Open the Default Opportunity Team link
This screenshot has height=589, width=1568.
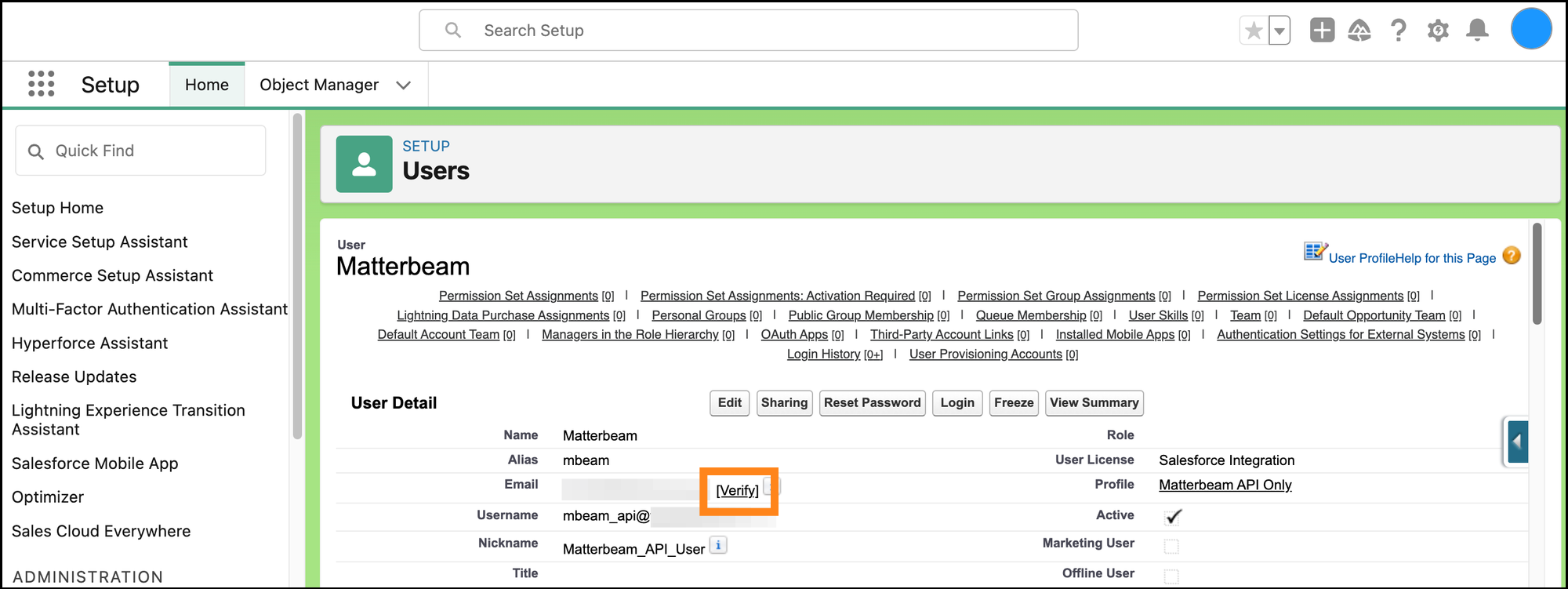point(1374,315)
